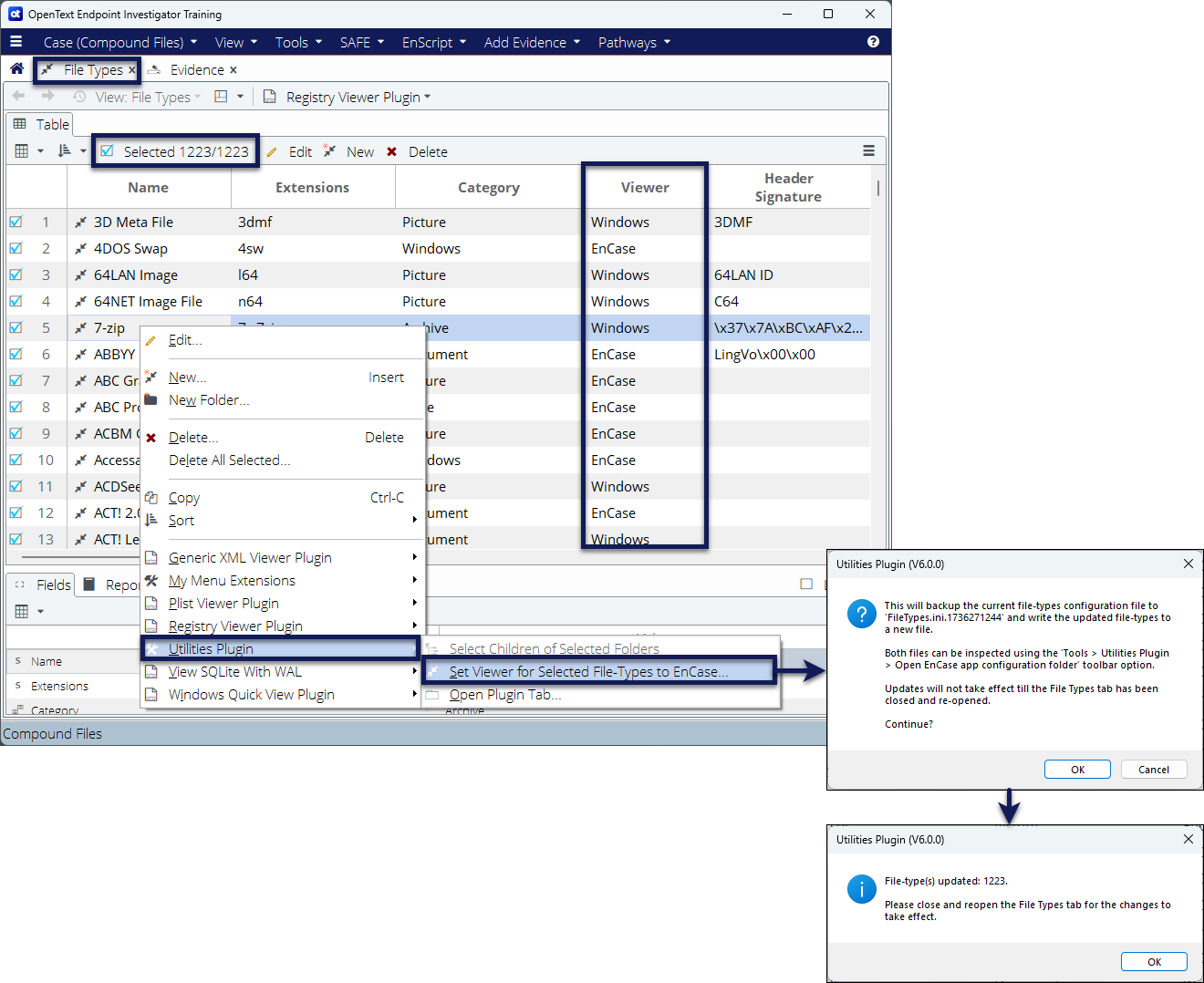Click OK in File-type(s) updated dialog
This screenshot has height=983, width=1204.
coord(1154,962)
